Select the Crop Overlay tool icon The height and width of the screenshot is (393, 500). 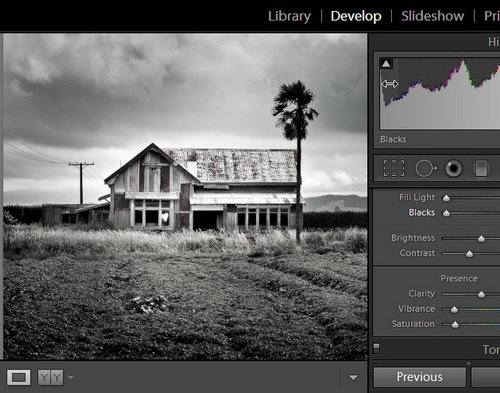coord(394,168)
